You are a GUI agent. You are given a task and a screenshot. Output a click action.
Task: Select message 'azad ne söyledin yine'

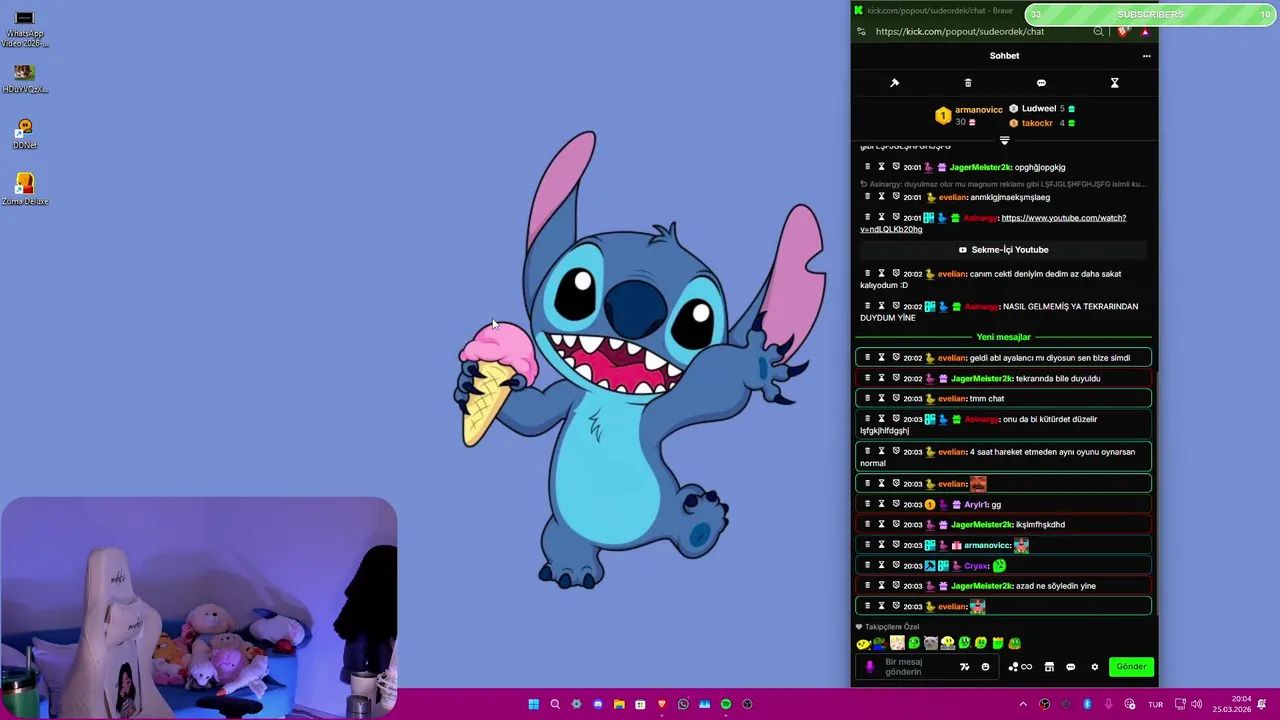click(1055, 586)
